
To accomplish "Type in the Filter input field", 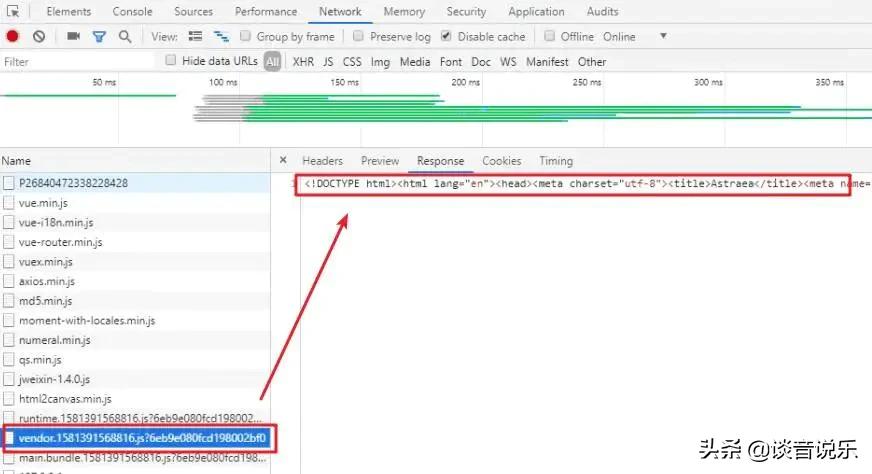I will pos(80,62).
